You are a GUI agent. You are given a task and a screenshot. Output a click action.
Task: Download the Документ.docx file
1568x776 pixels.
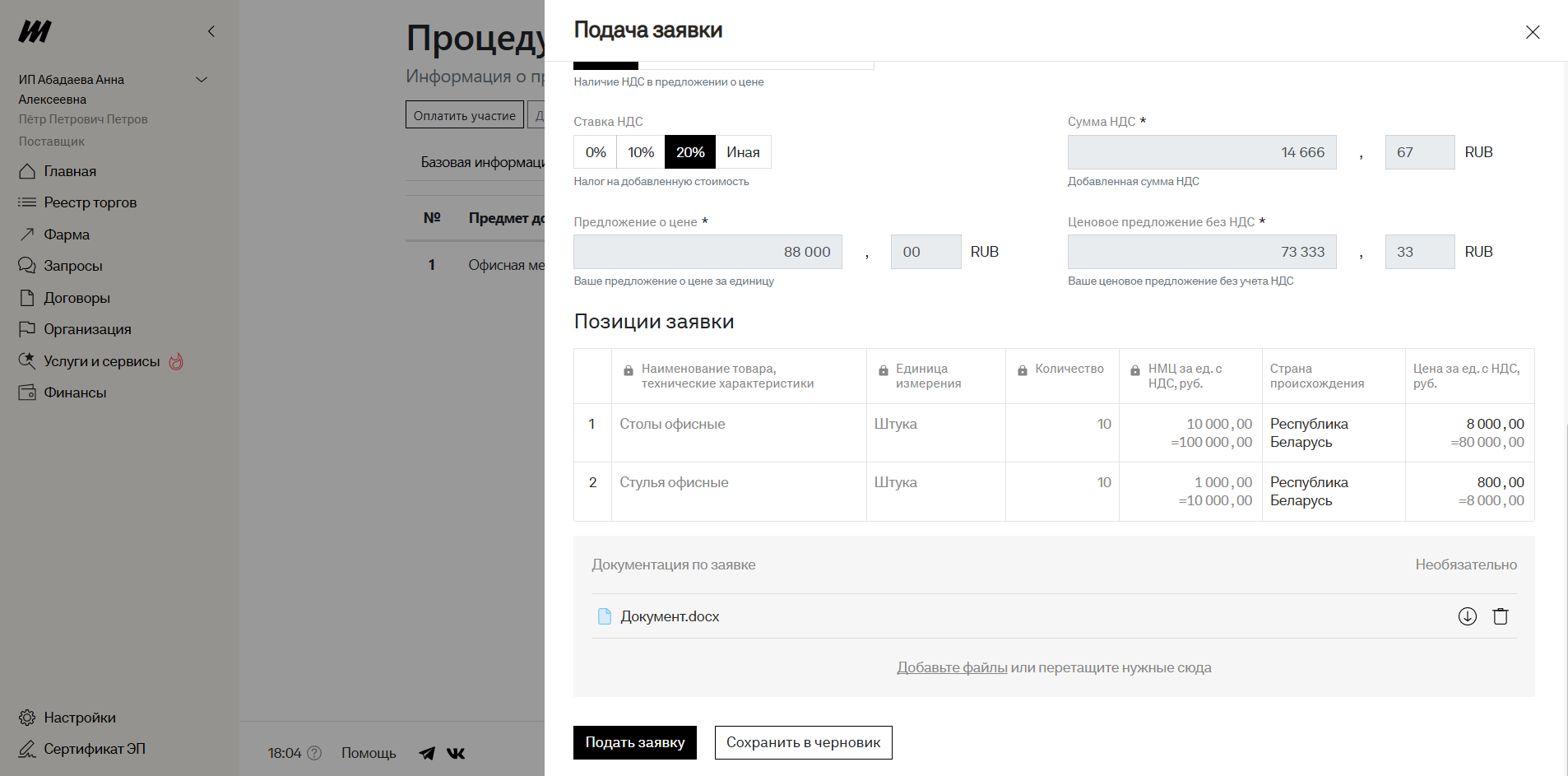tap(1467, 616)
